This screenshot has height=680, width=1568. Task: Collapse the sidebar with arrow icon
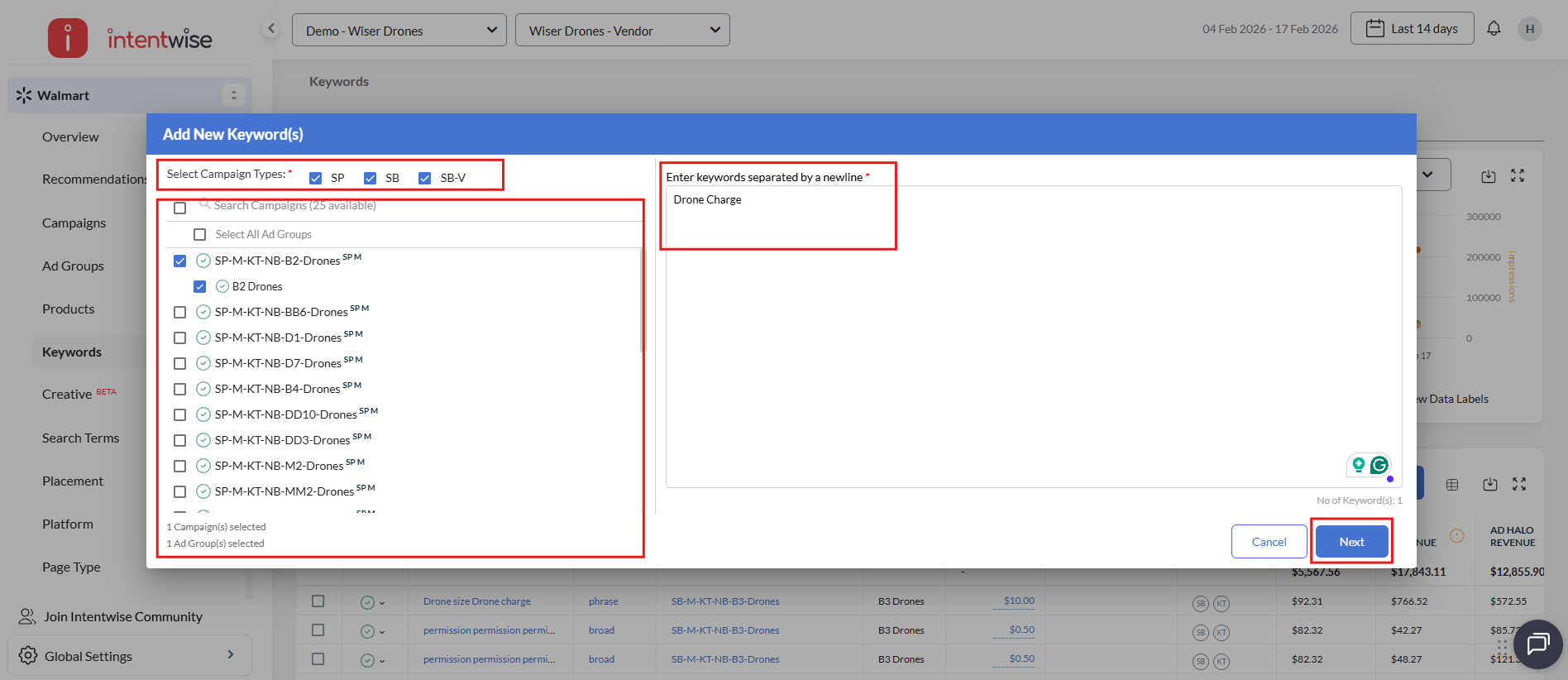[x=270, y=29]
